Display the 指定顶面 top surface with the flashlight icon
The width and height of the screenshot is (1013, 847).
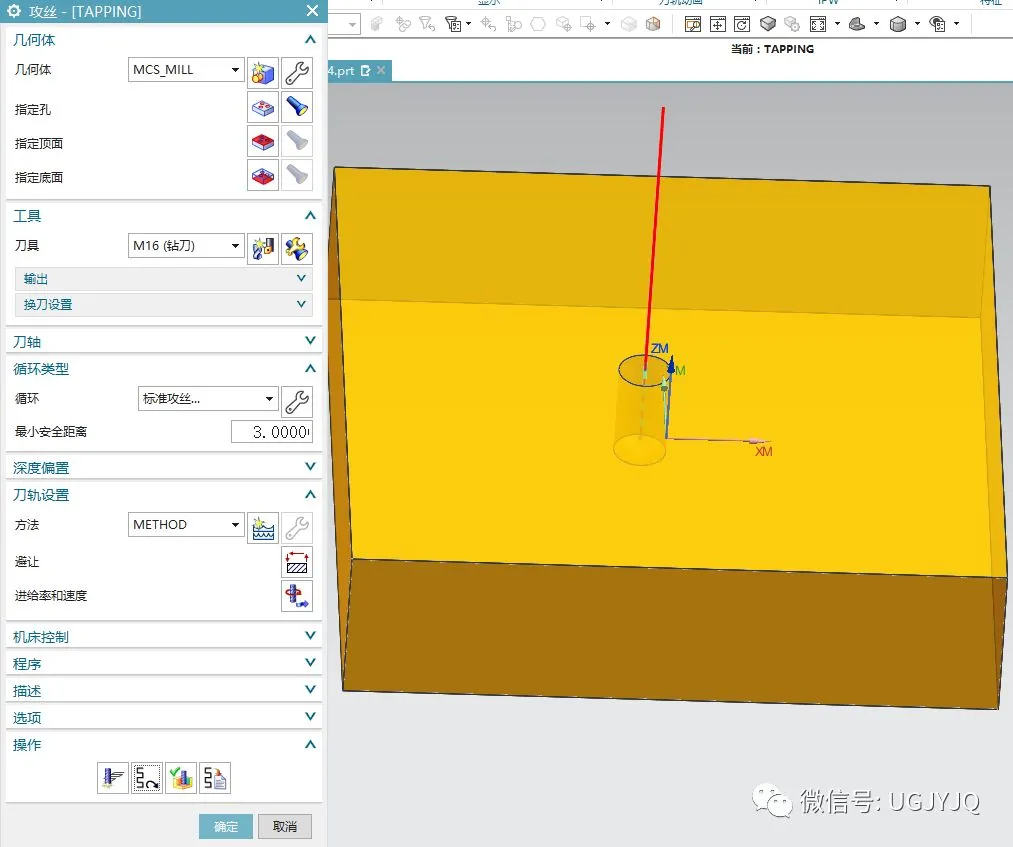coord(297,141)
